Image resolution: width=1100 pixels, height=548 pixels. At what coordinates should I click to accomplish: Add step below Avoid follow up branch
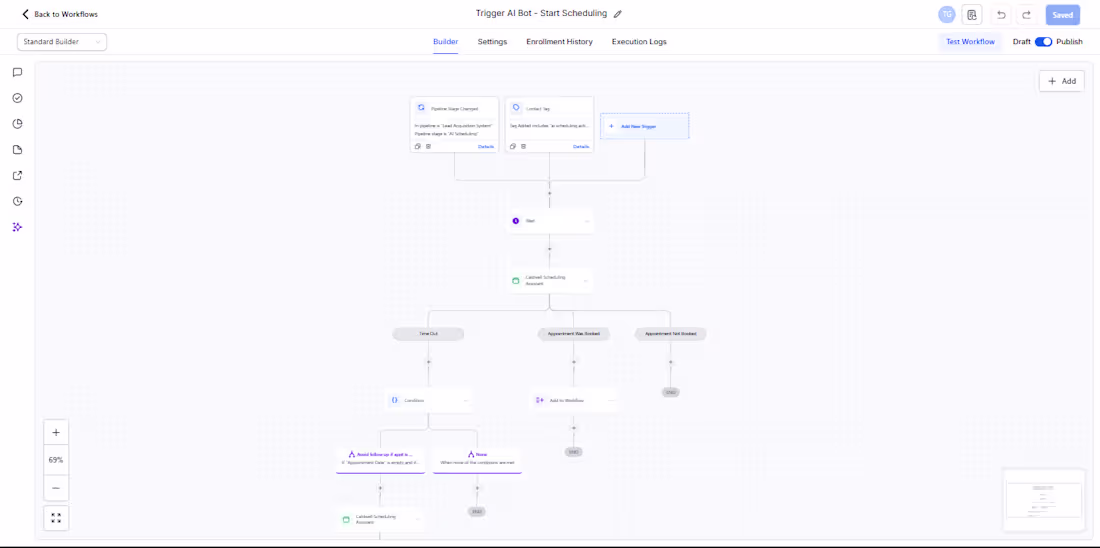(381, 487)
